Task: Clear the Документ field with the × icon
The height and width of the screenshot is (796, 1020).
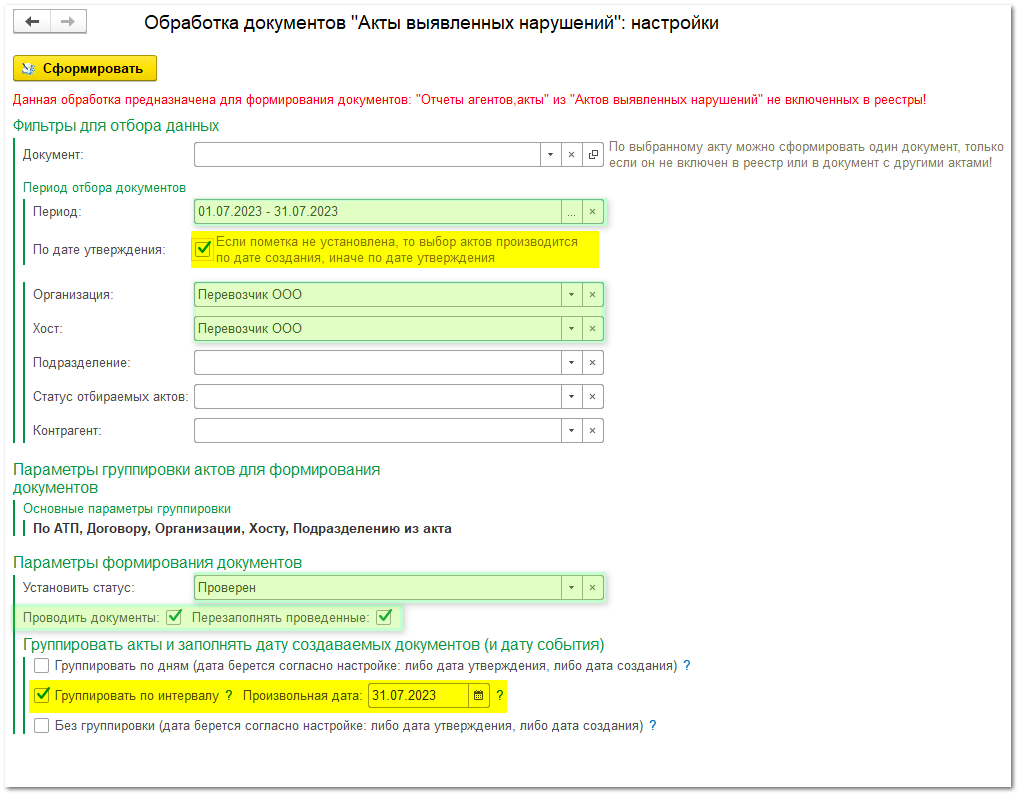Action: pos(570,155)
